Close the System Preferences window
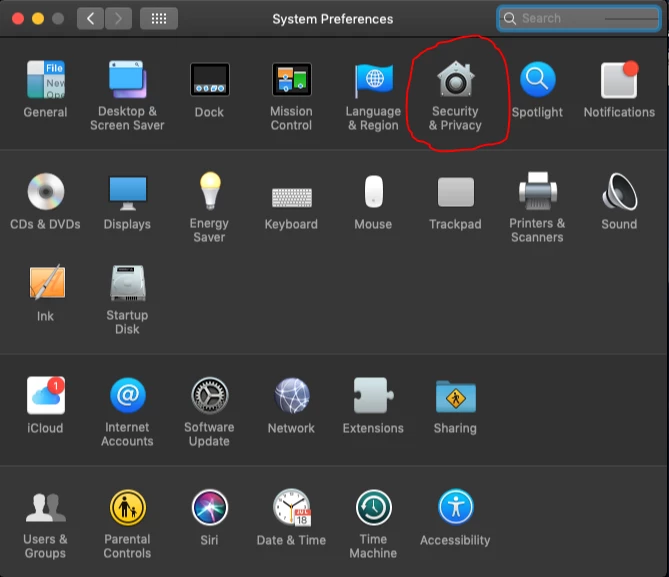This screenshot has height=577, width=669. click(18, 18)
